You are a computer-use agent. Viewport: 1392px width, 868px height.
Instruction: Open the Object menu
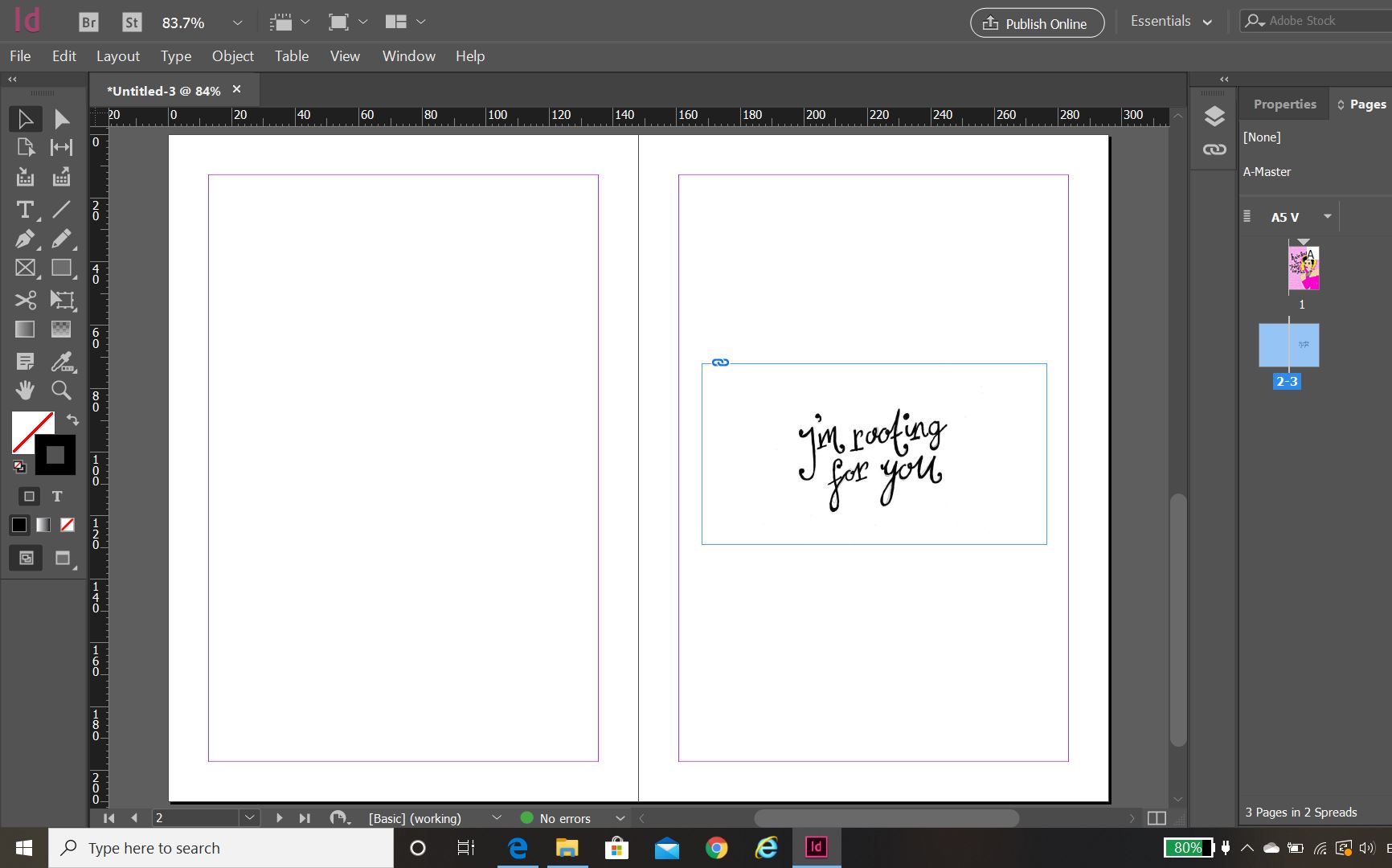coord(232,56)
